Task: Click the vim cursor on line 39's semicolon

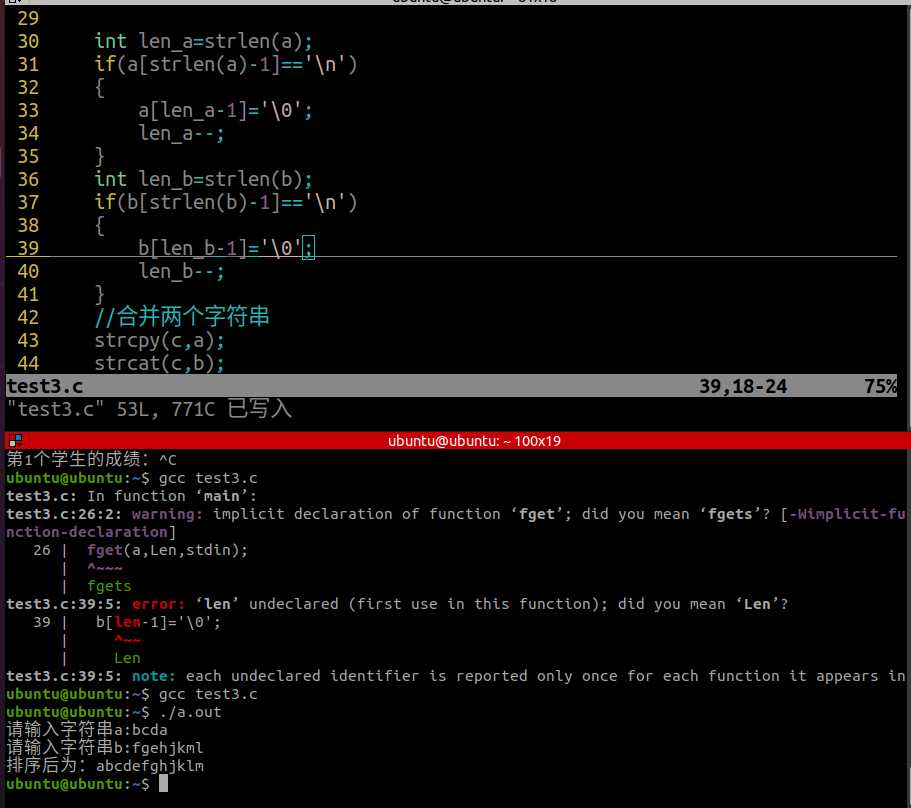Action: coord(309,248)
